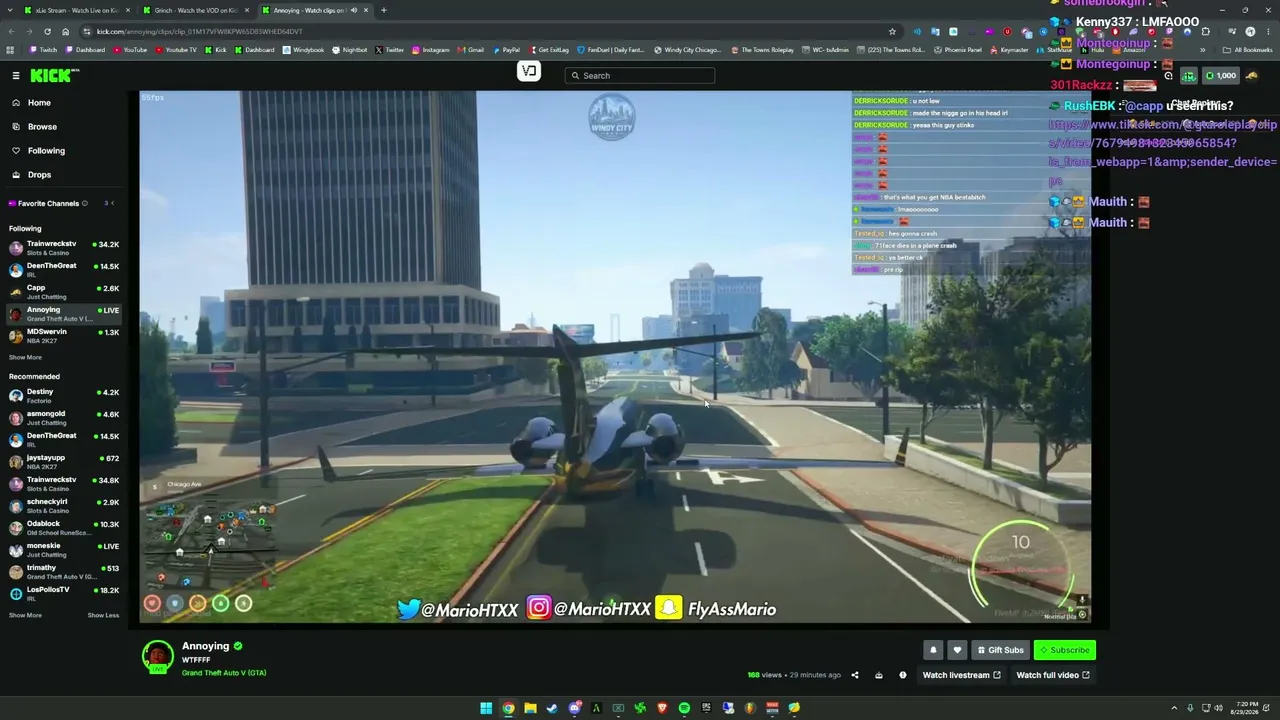Viewport: 1280px width, 720px height.
Task: Open Instagram bookmark
Action: coord(430,50)
